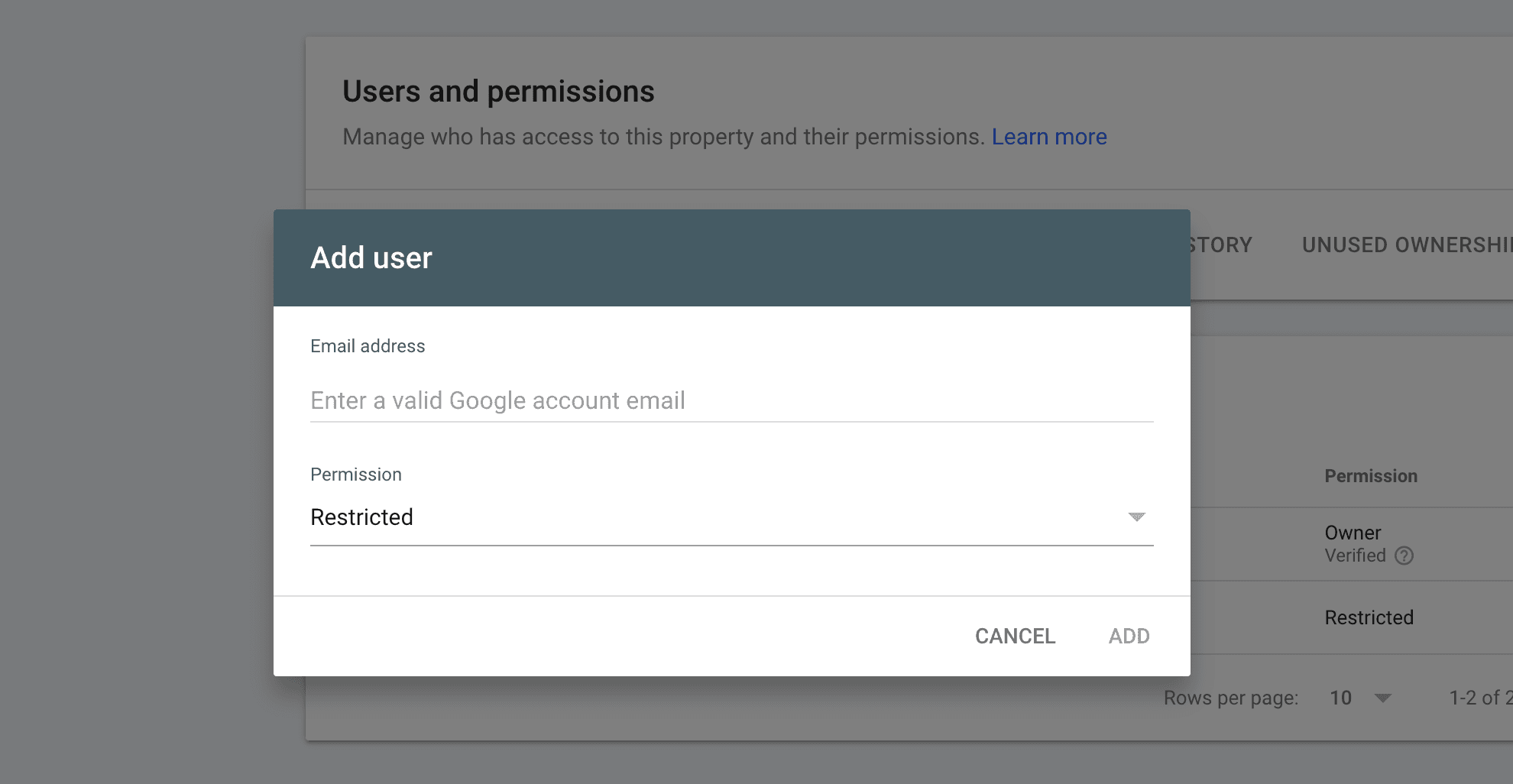
Task: Open the Learn more link
Action: tap(1050, 136)
